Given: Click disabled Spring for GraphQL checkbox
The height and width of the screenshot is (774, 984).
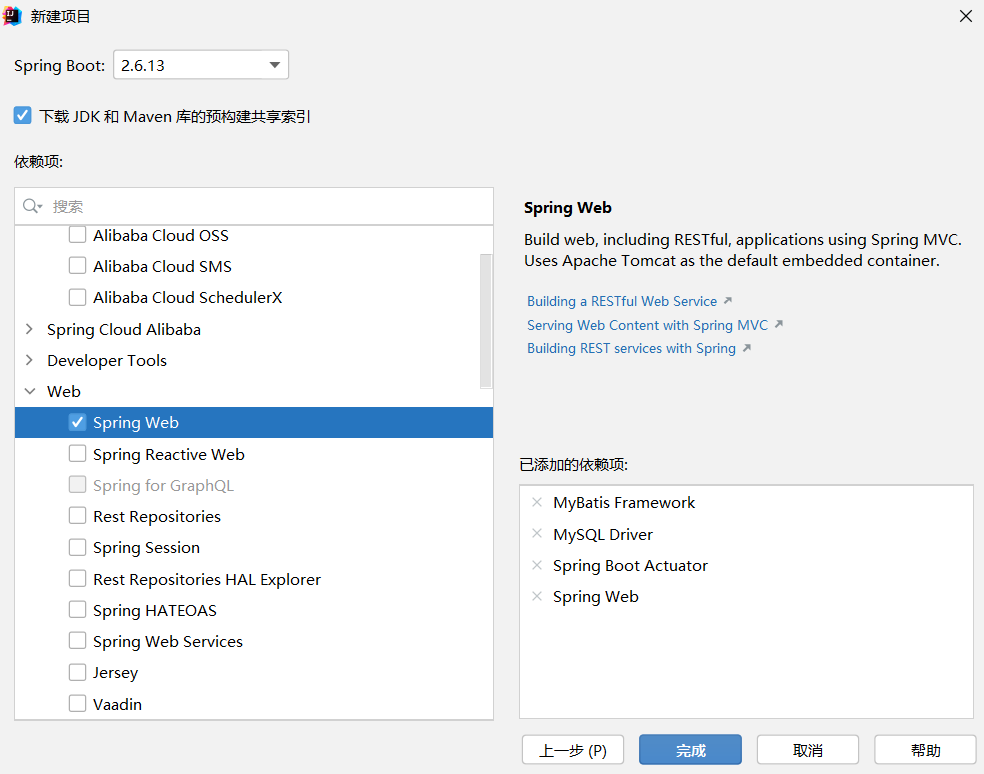Looking at the screenshot, I should (x=77, y=485).
